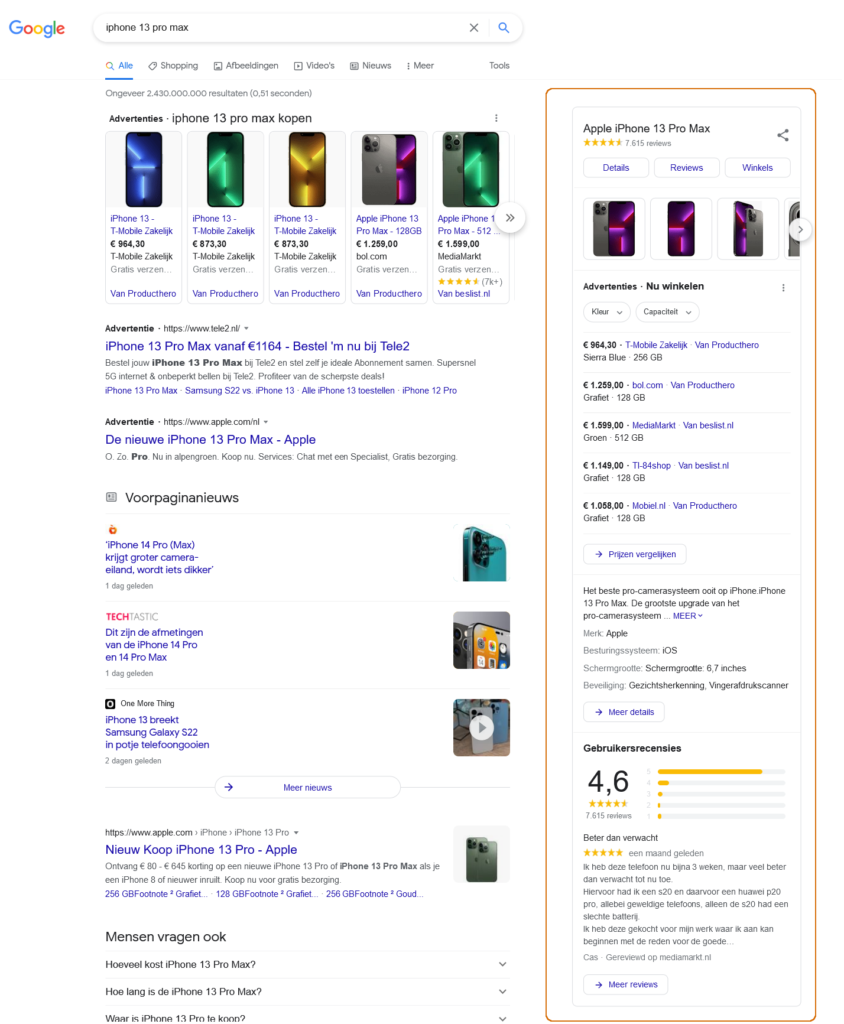844x1024 pixels.
Task: Click into the search field 'iphone 13 pro max'
Action: coord(281,27)
